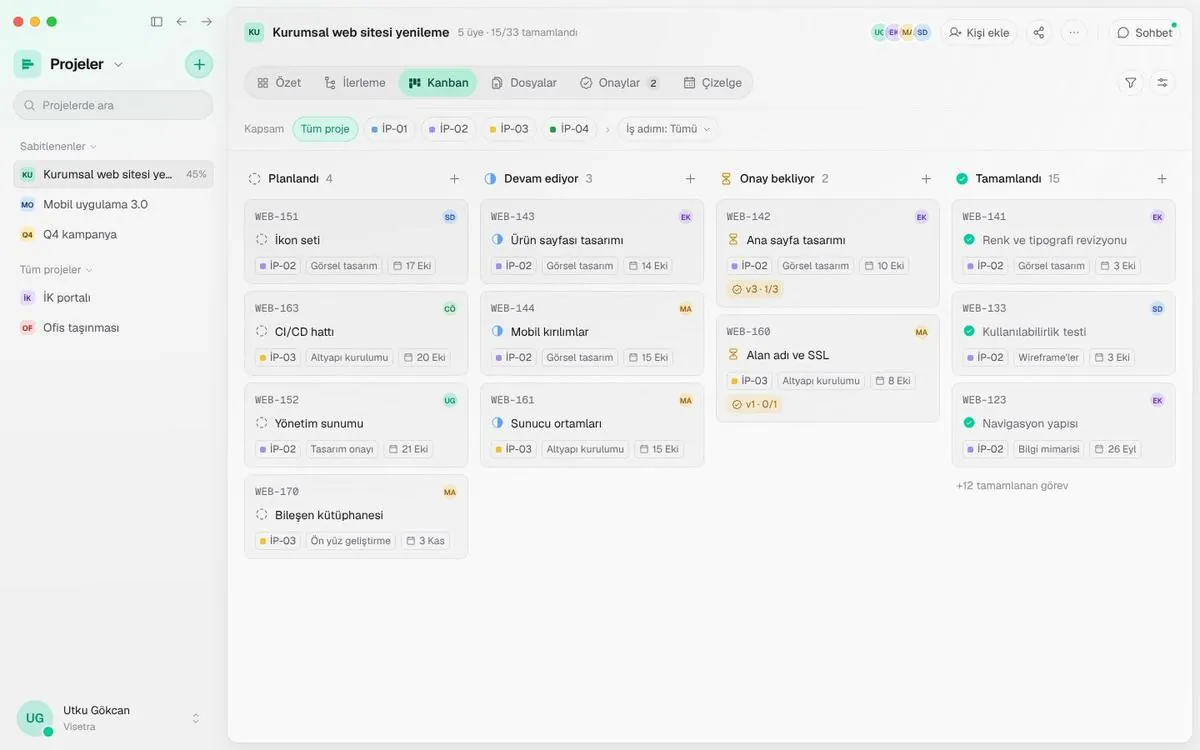Focus the Projelerde ara search field
The width and height of the screenshot is (1200, 750).
point(113,105)
